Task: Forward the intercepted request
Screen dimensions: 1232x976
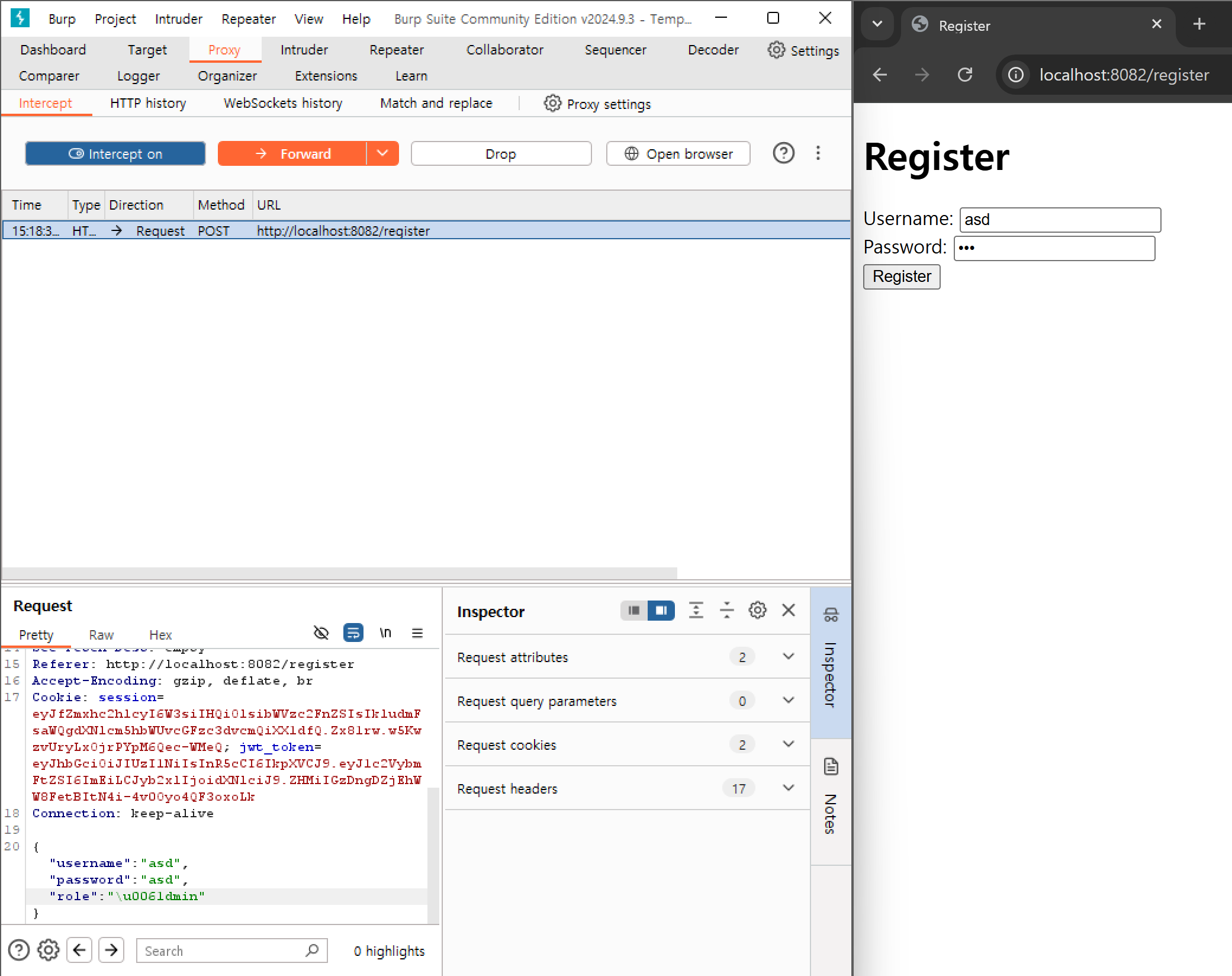Action: coord(292,153)
